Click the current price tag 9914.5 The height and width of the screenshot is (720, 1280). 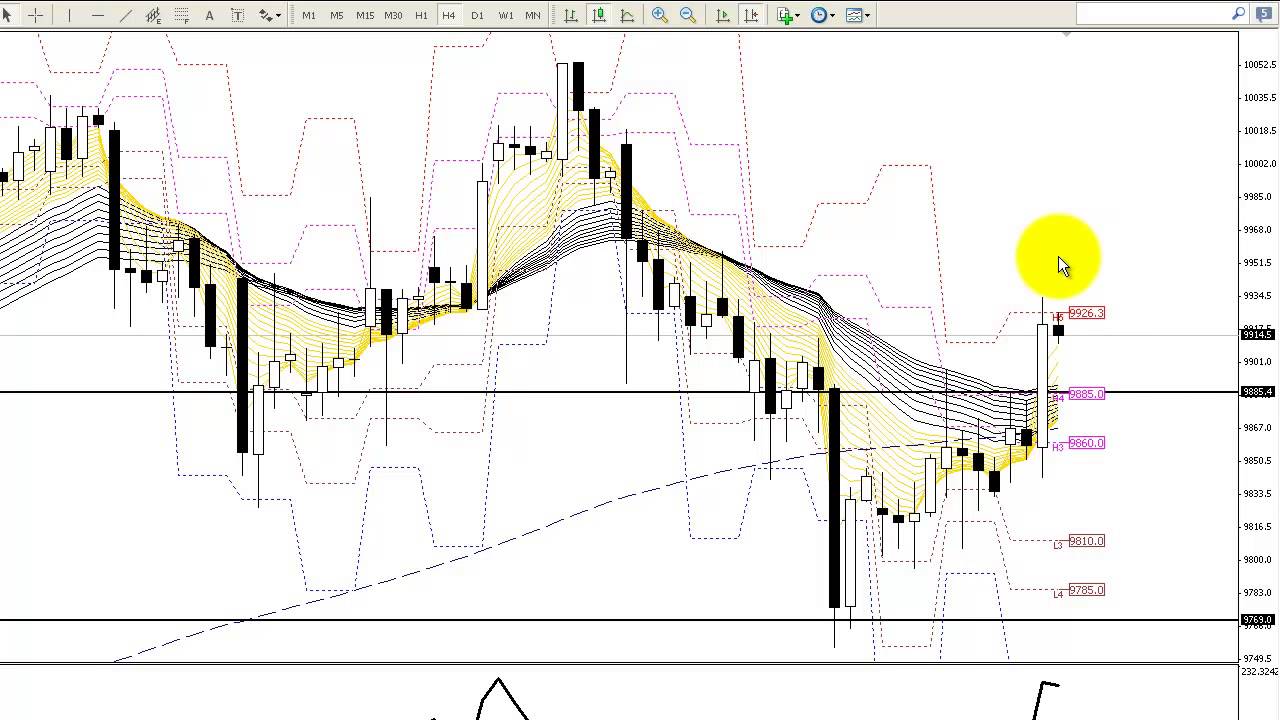[1258, 334]
